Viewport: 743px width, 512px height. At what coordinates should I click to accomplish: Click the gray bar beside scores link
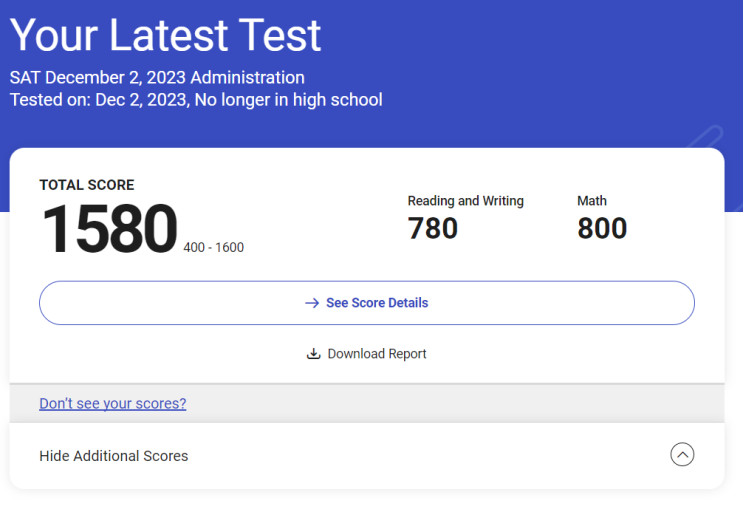point(367,404)
